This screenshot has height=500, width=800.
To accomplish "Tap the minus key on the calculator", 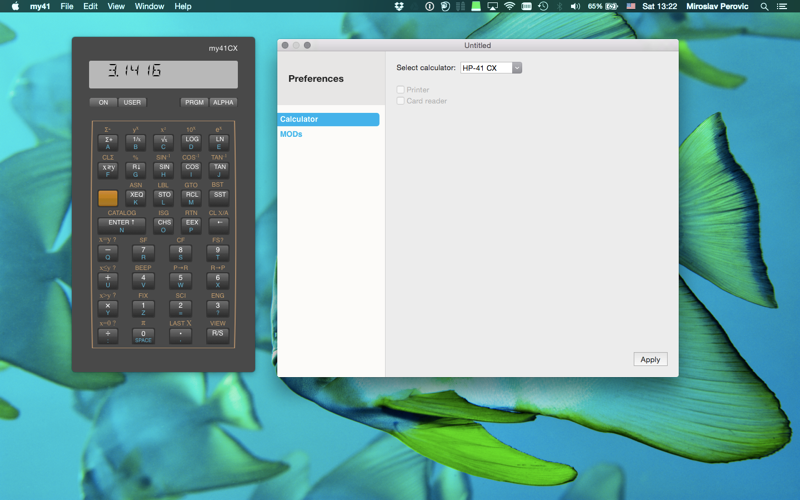I will (108, 253).
